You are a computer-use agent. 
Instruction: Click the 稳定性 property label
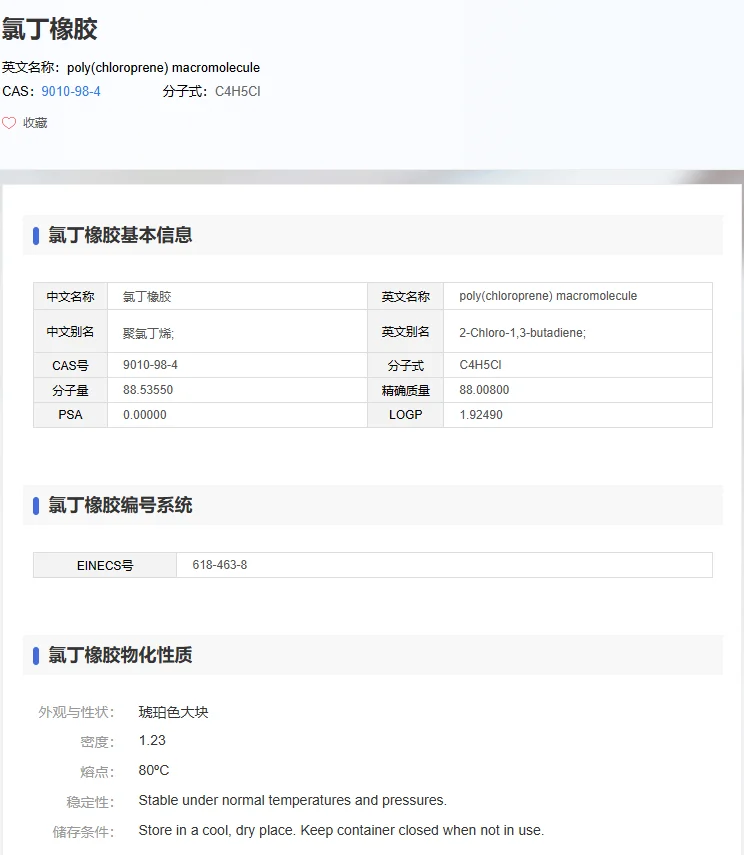[x=90, y=802]
